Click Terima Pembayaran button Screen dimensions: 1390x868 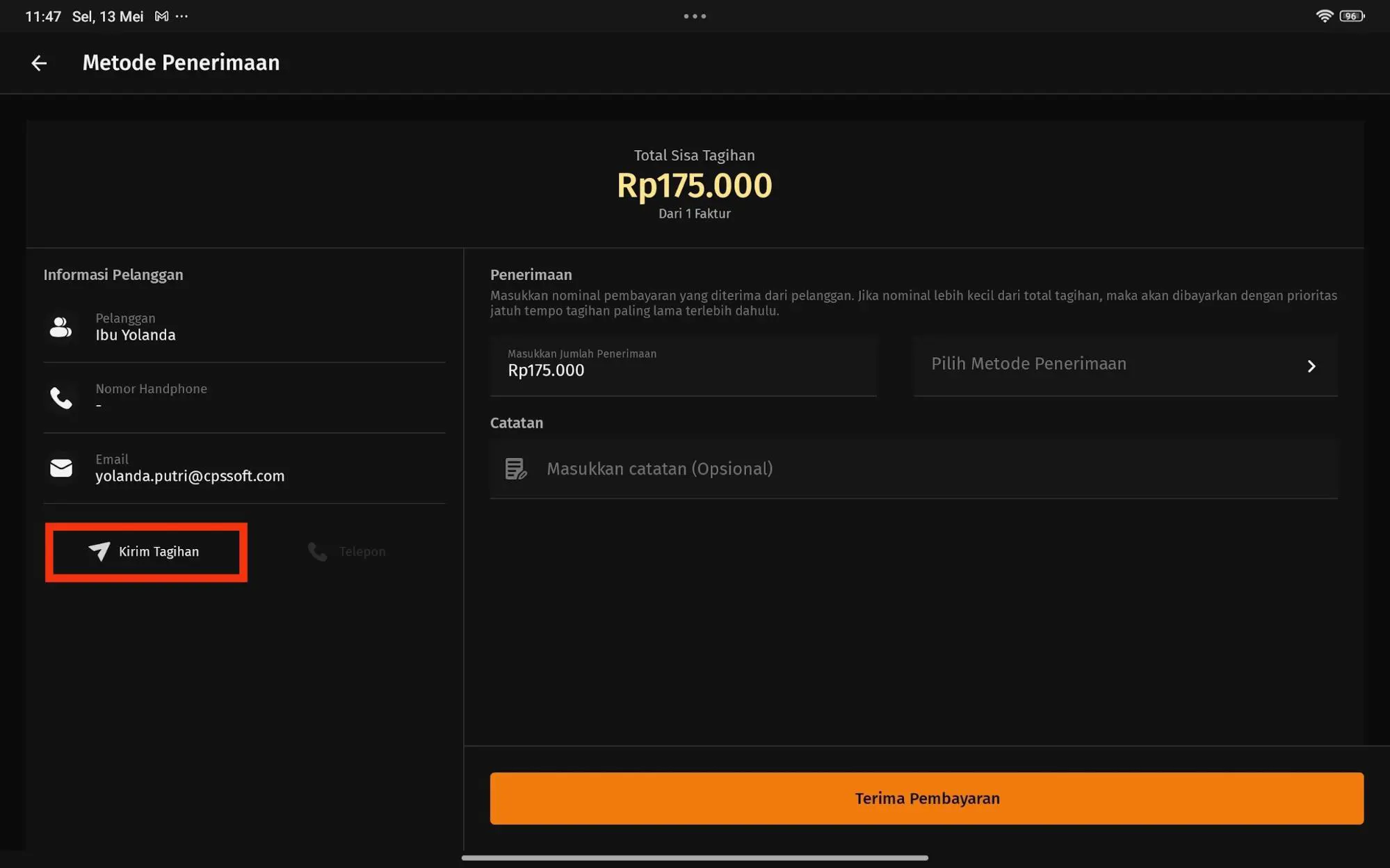(x=927, y=799)
